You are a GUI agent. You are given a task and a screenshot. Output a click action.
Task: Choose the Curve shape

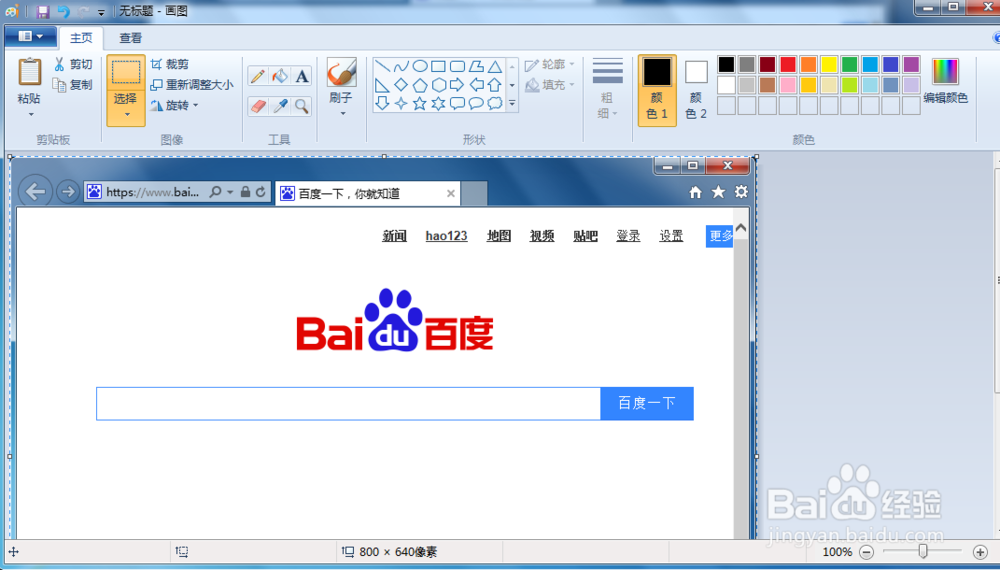click(x=401, y=66)
